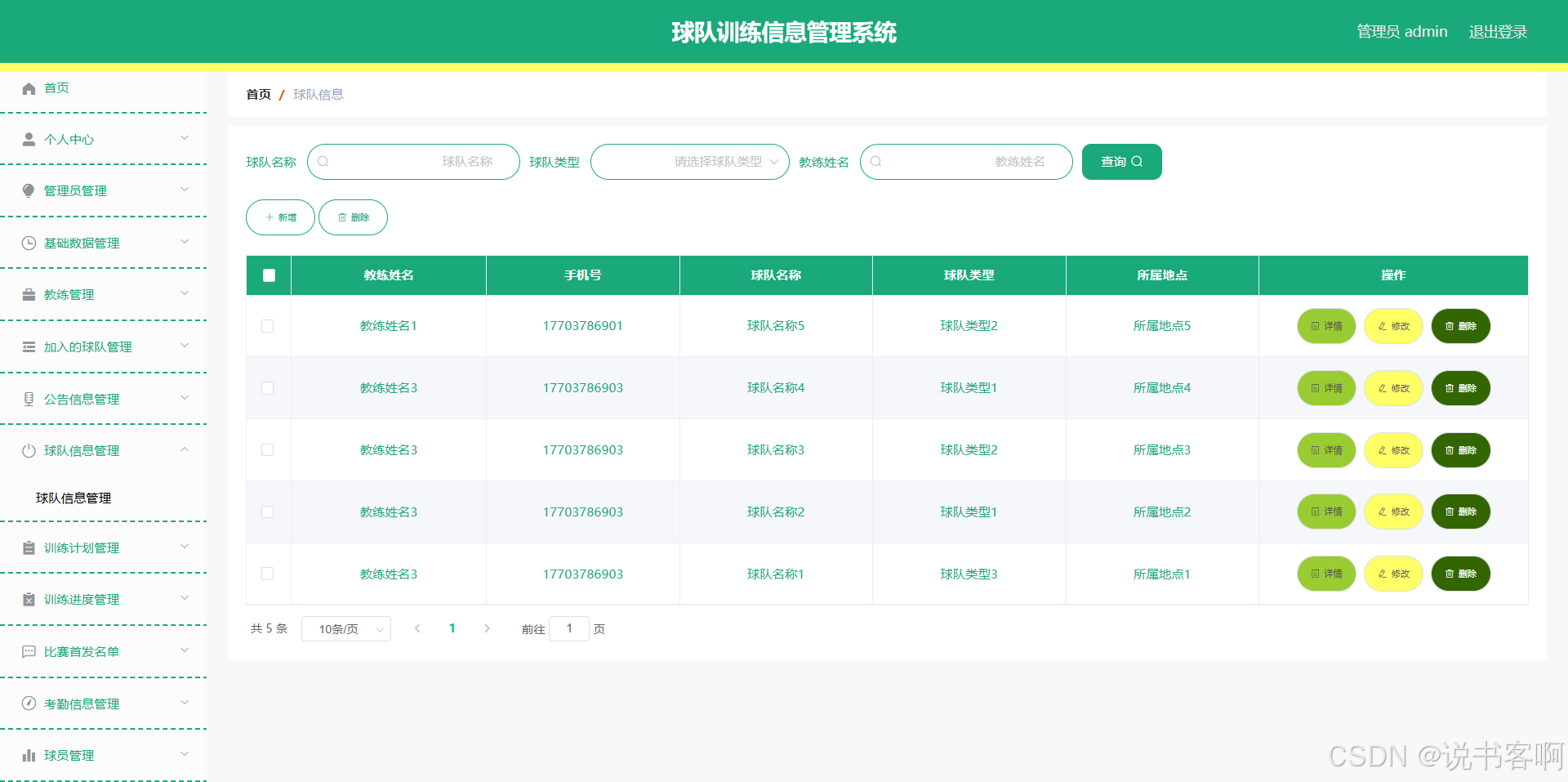Click the chat icon beside 比赛首发名单
1568x782 pixels.
point(29,652)
